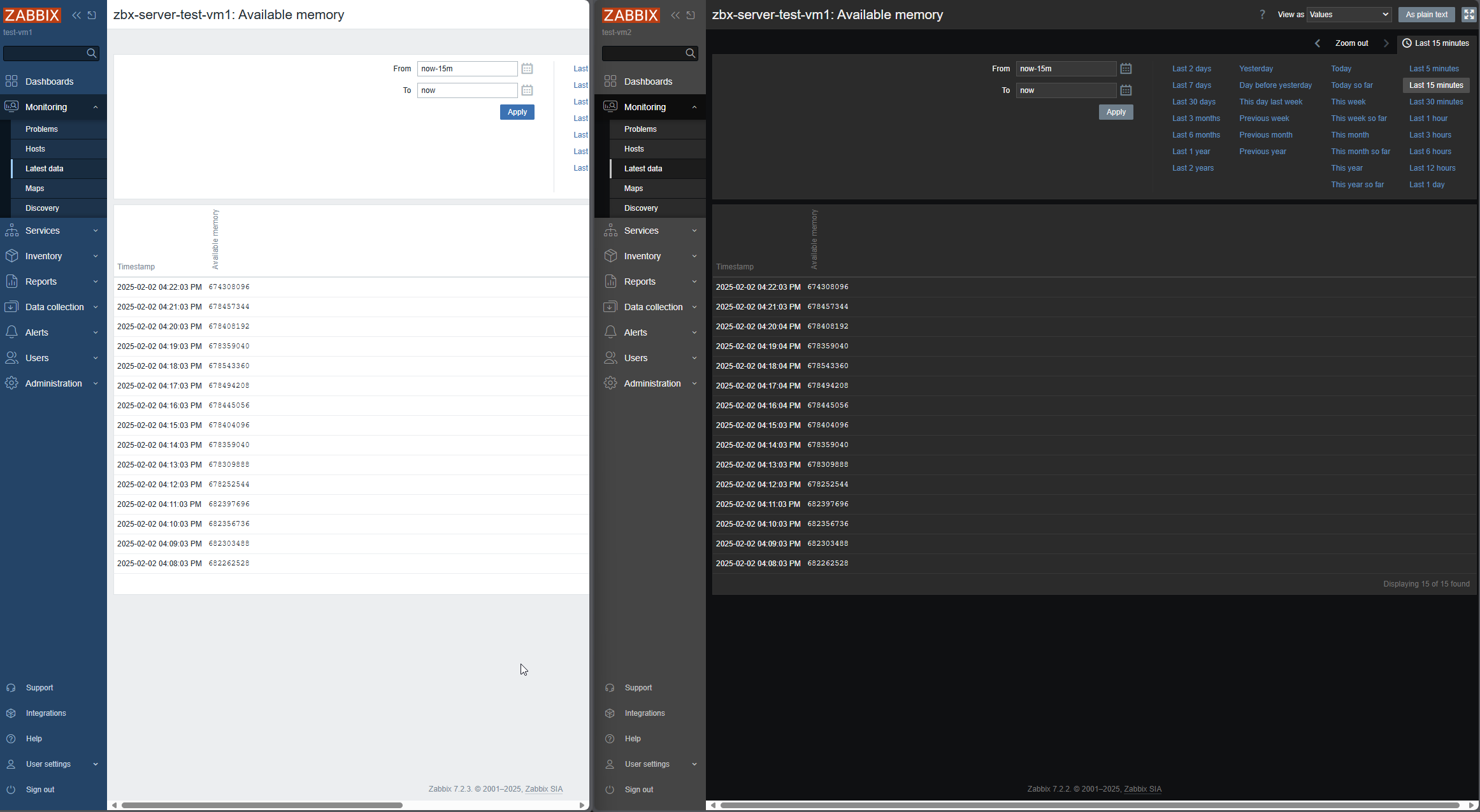Screen dimensions: 1480x812
Task: Open Zabbix SIA link in light footer
Action: (543, 789)
